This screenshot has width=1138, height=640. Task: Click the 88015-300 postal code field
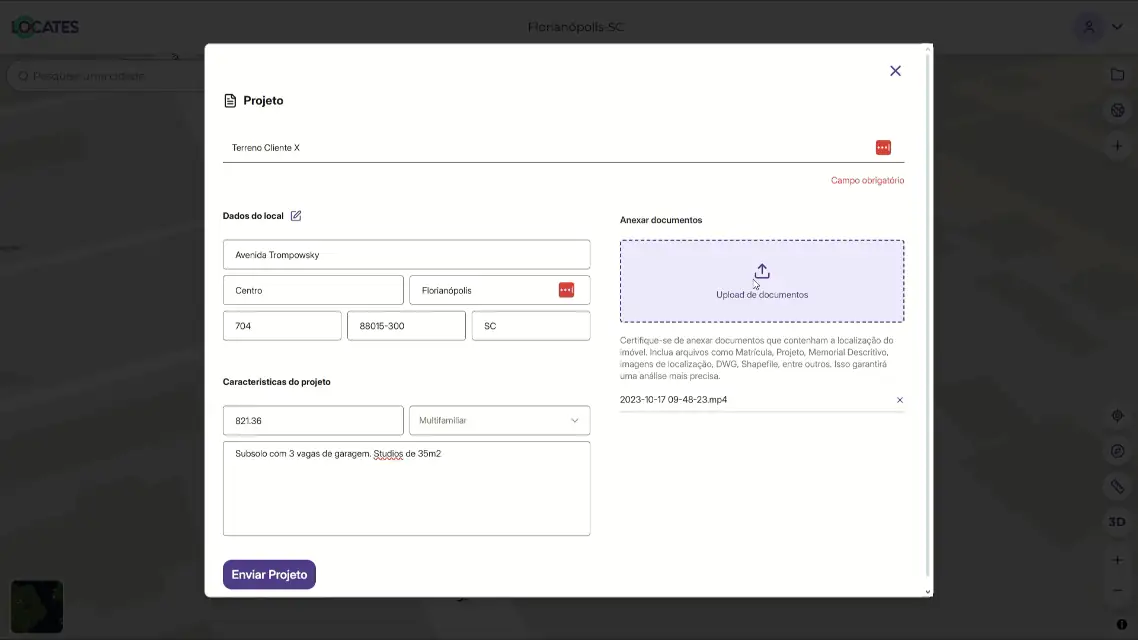[406, 326]
